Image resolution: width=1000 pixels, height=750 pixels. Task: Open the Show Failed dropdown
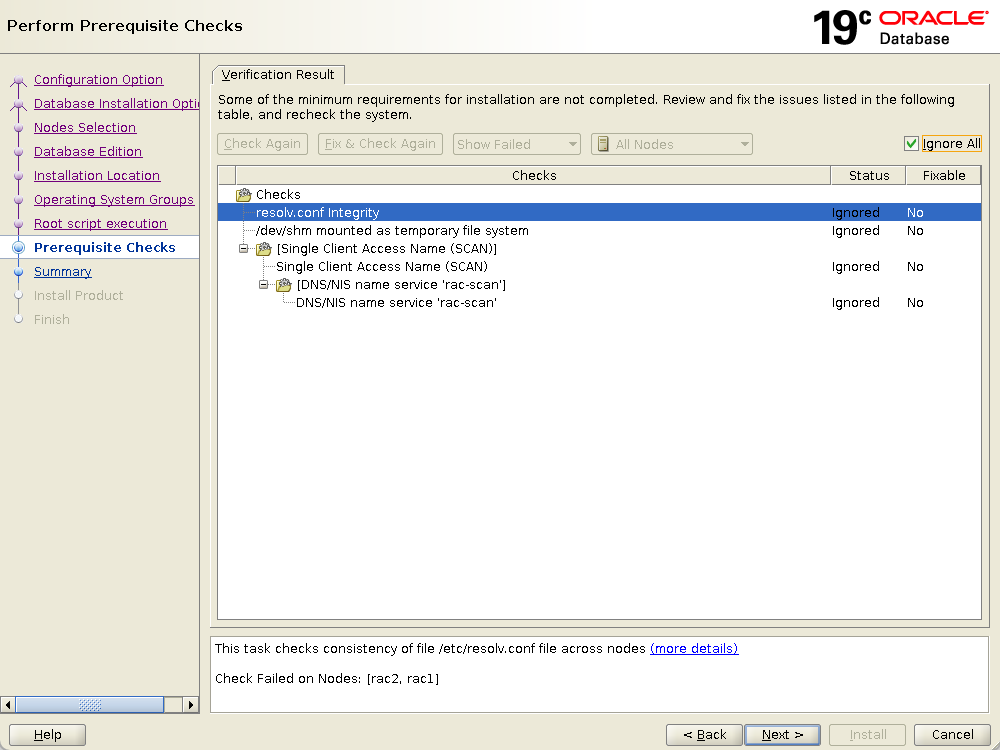pyautogui.click(x=516, y=144)
